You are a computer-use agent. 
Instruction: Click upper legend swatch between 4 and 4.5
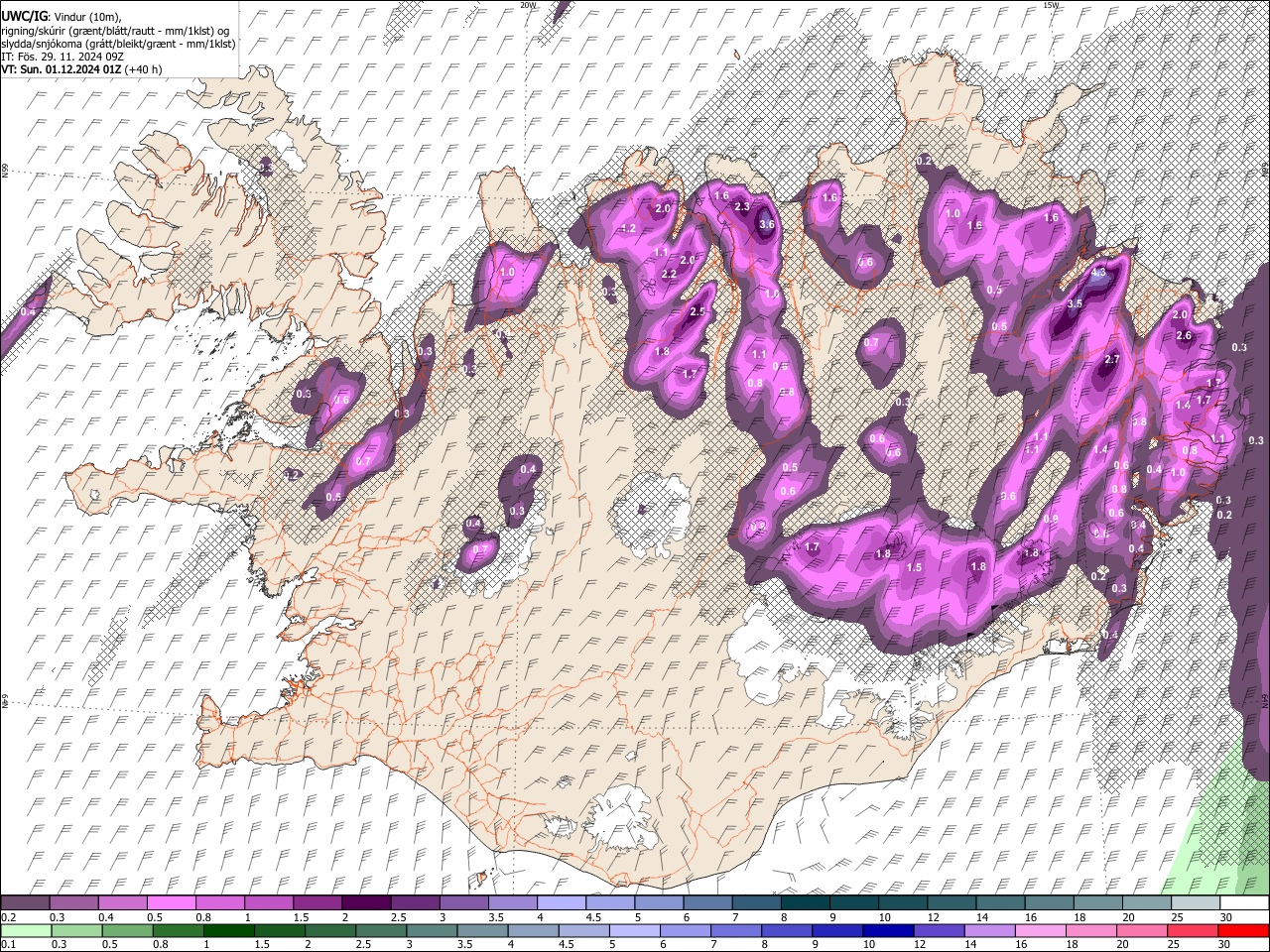pos(561,903)
